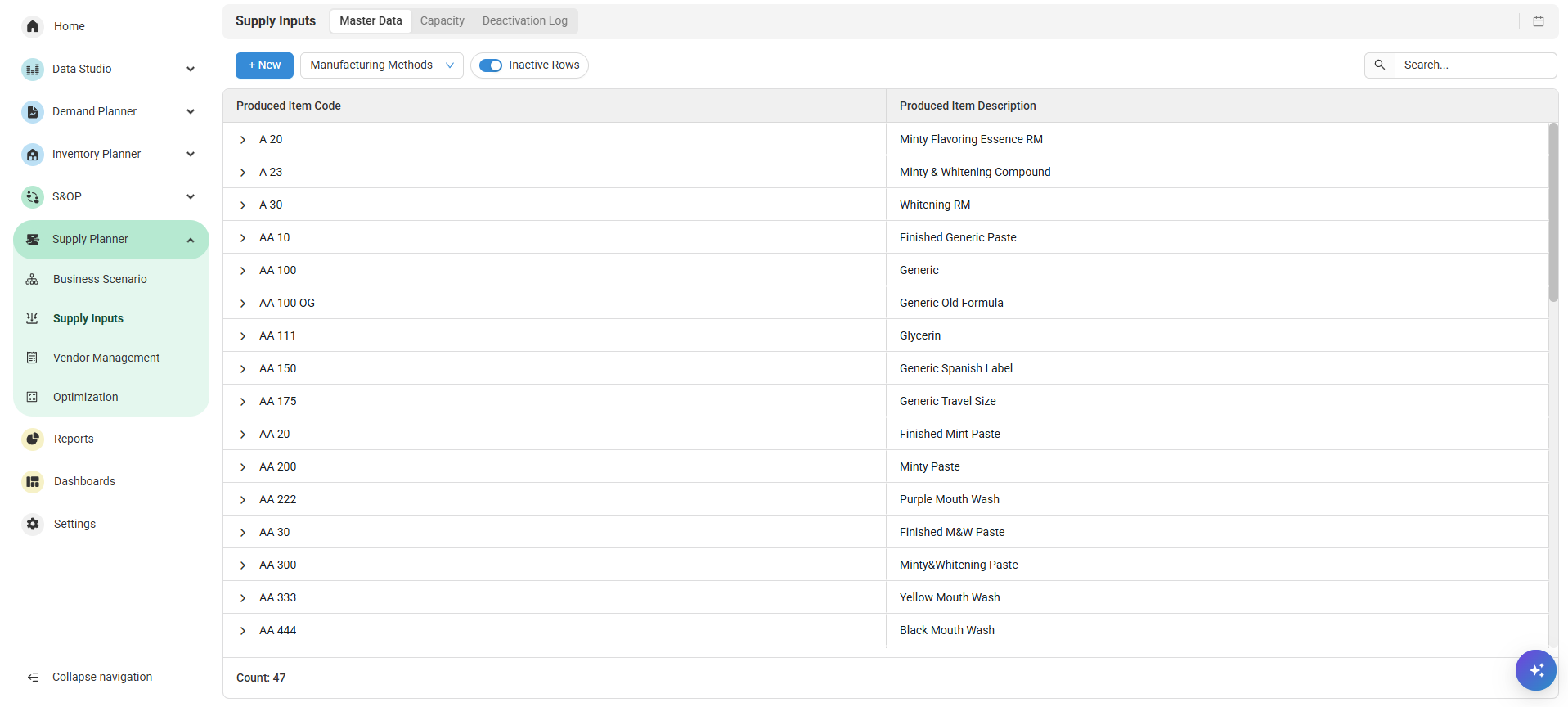Expand row A 23 details

tap(243, 173)
